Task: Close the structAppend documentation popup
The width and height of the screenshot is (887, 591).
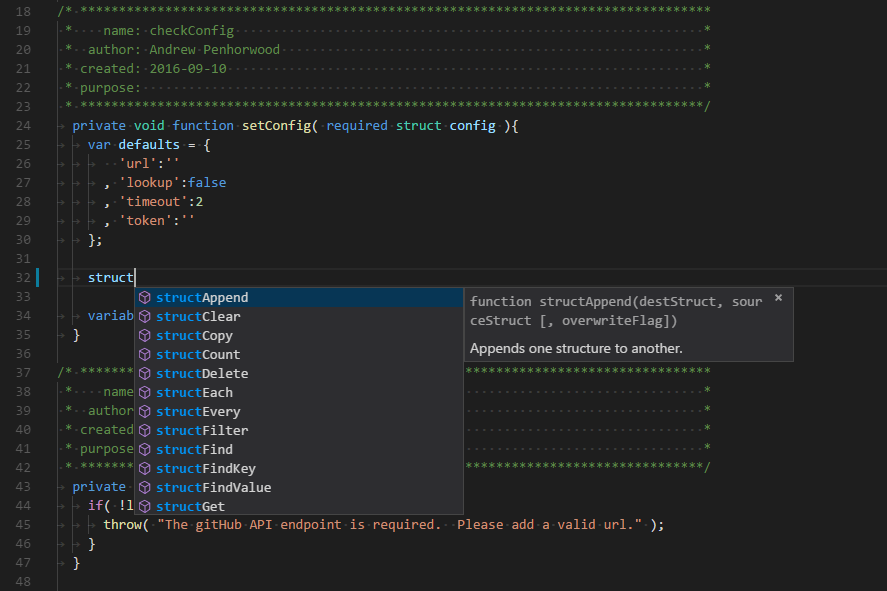Action: [x=778, y=297]
